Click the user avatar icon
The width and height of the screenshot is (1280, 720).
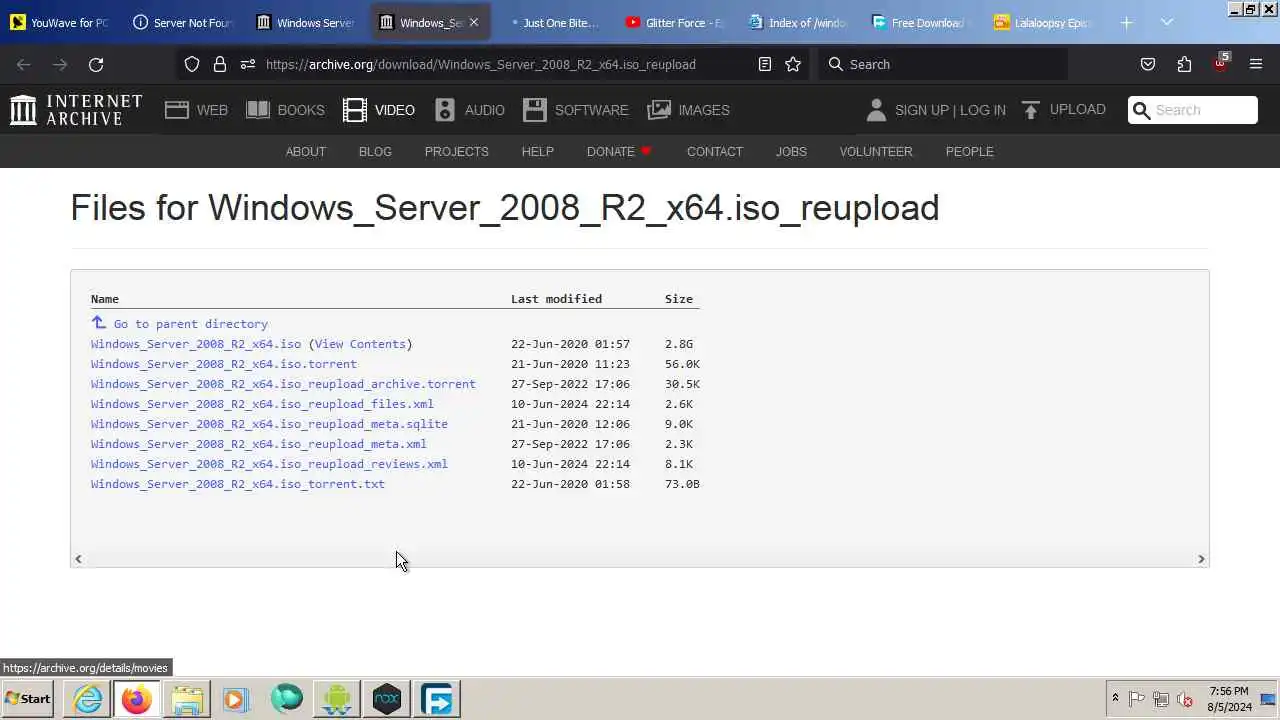click(x=876, y=110)
